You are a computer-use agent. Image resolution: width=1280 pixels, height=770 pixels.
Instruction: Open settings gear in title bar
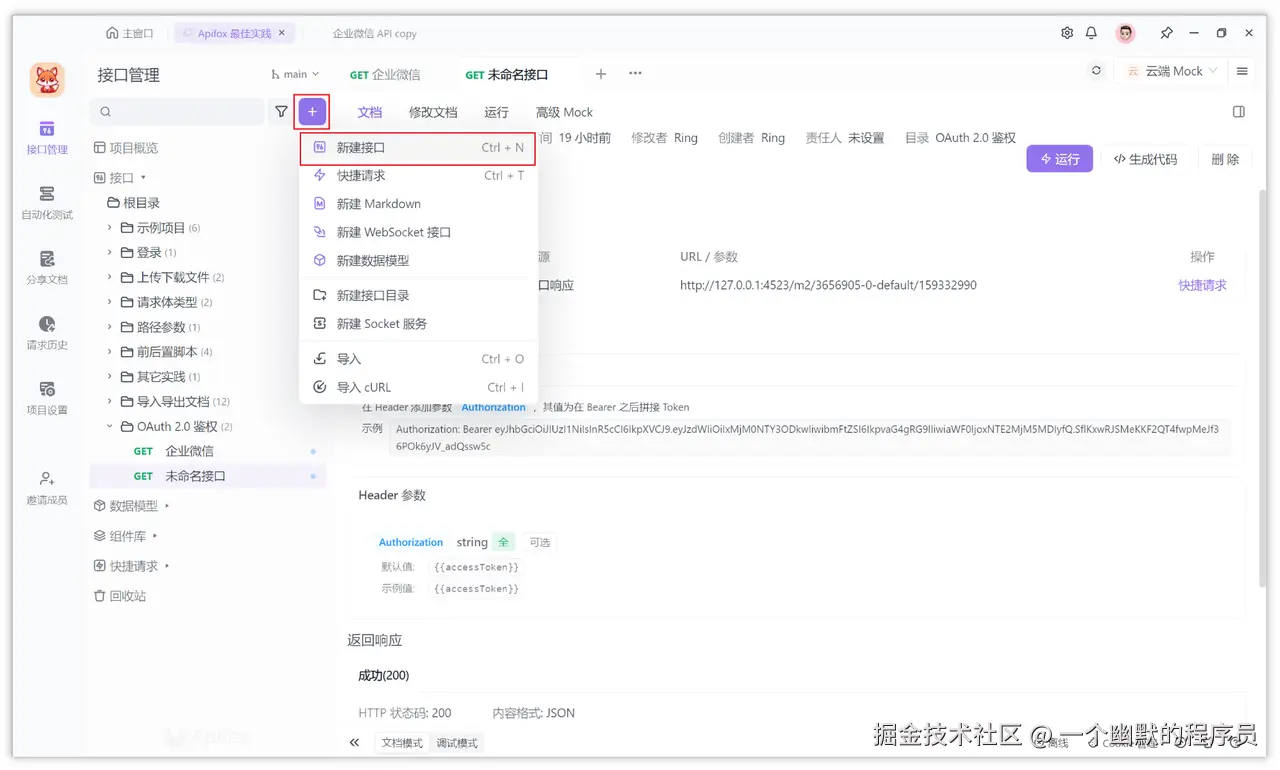[1067, 33]
